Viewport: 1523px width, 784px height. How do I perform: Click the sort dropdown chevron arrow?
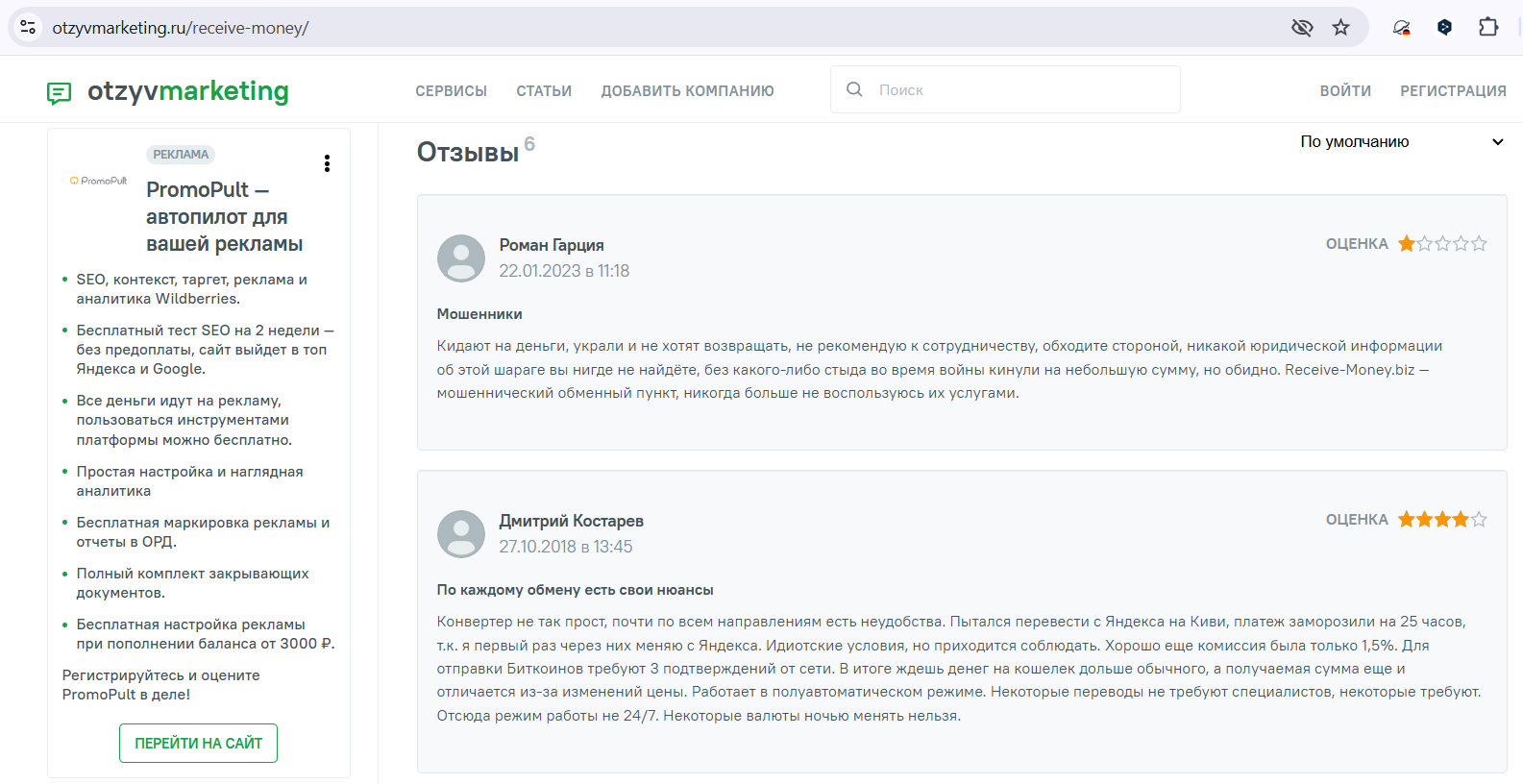click(1497, 142)
